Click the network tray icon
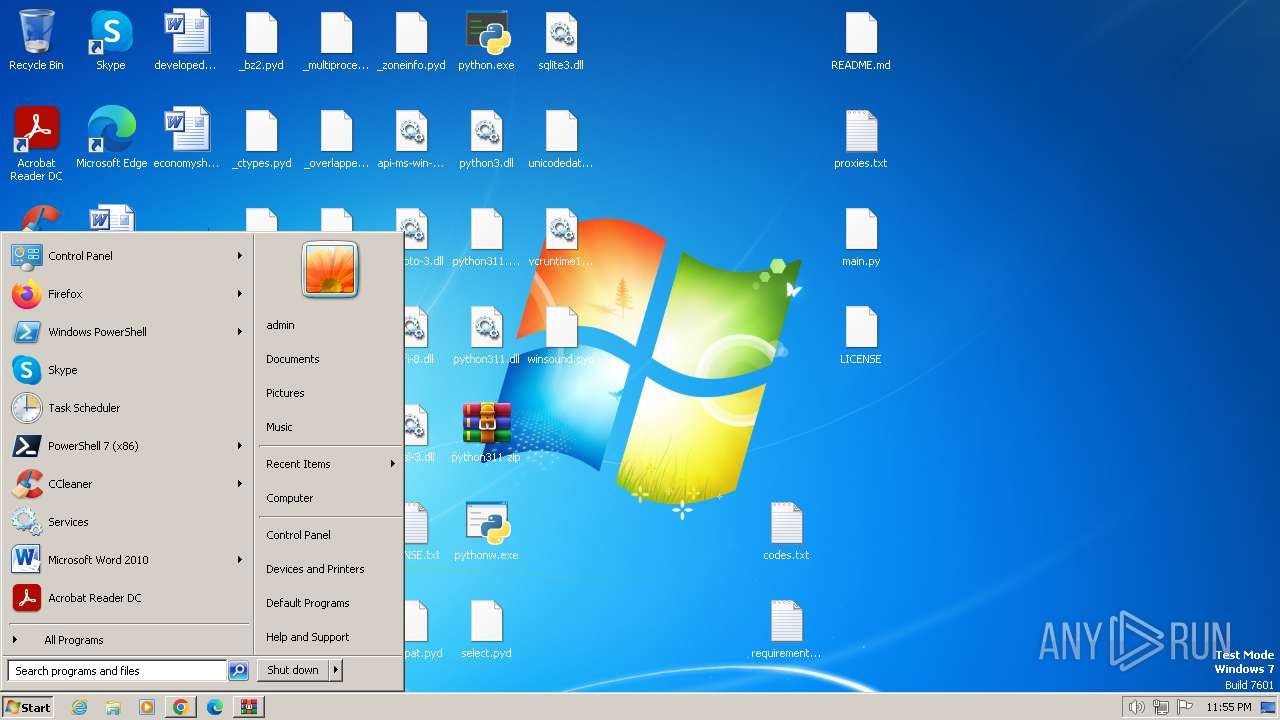Image resolution: width=1280 pixels, height=720 pixels. pos(1161,707)
